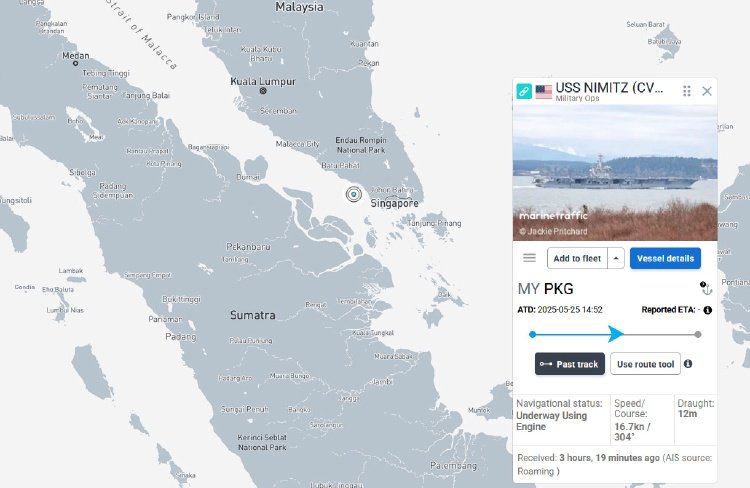Click the voyage departure point dot
The image size is (750, 488).
coord(532,334)
